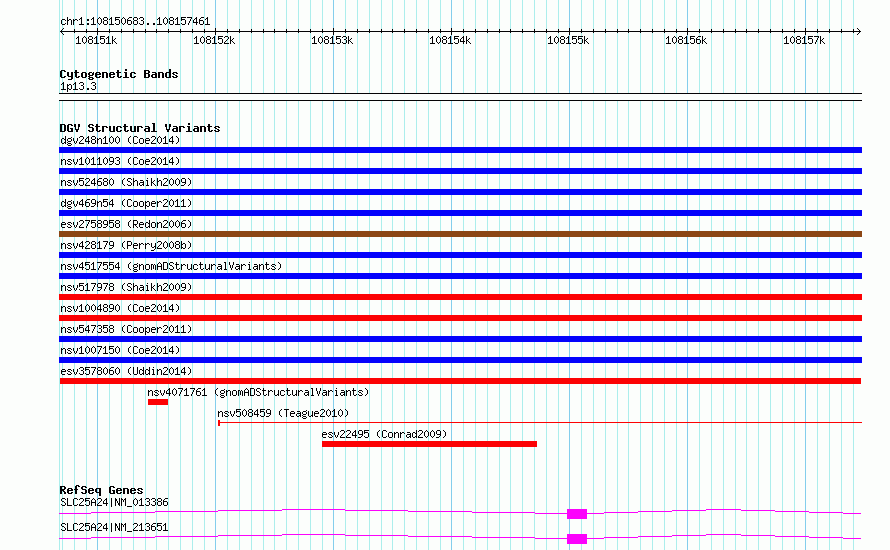Click the magenta exon of SLC25A24 NM_213651
The height and width of the screenshot is (550, 890).
click(577, 539)
